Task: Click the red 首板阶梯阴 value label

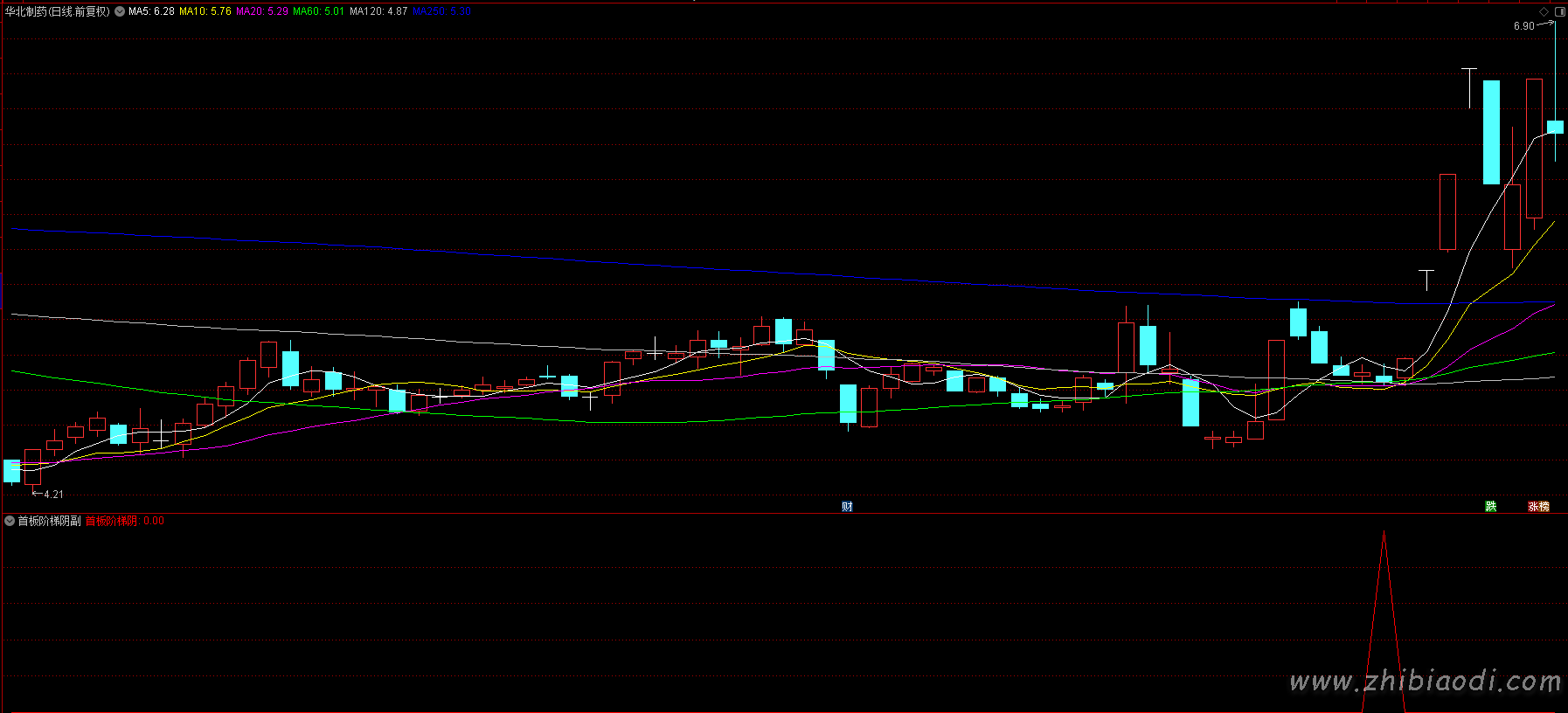Action: tap(111, 521)
